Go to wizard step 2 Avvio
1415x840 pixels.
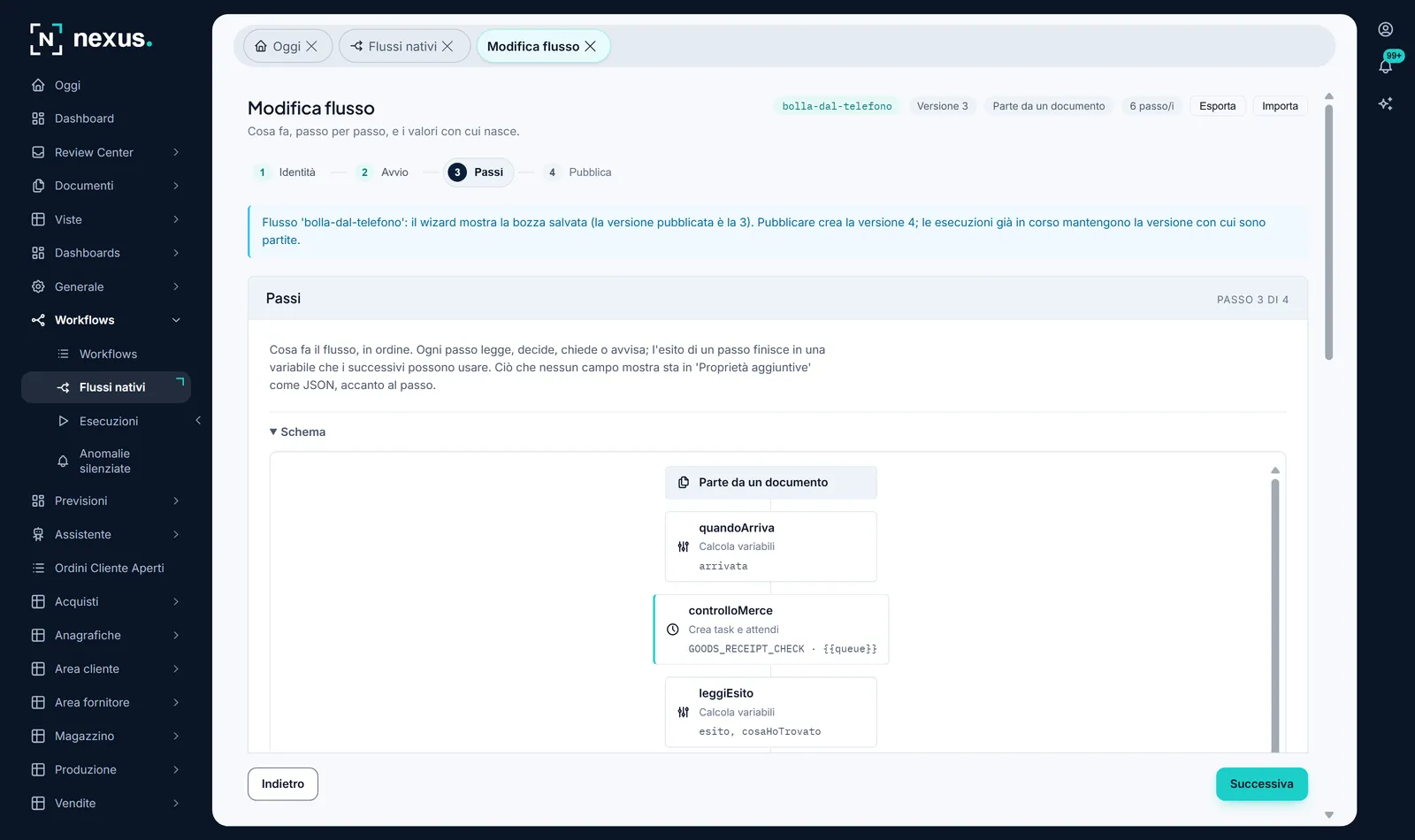pos(382,172)
